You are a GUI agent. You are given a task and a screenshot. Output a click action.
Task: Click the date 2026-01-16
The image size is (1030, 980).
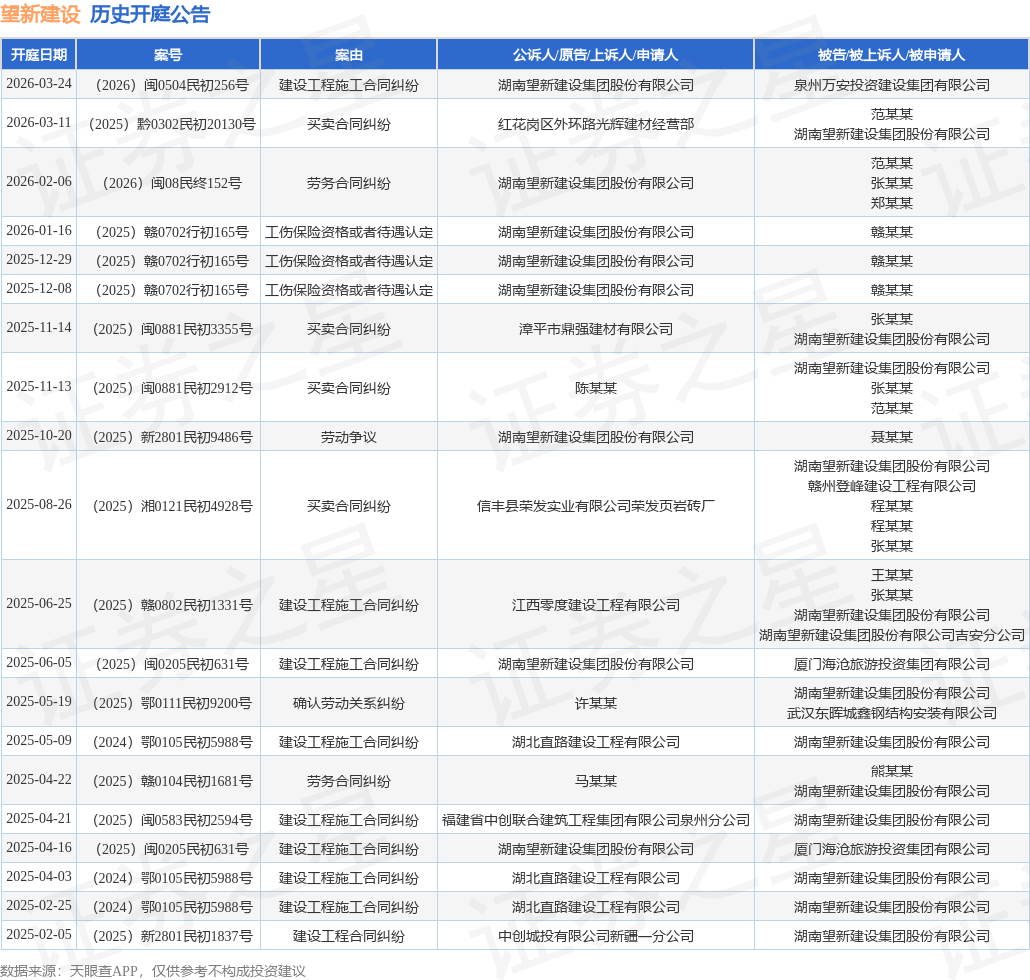pyautogui.click(x=39, y=231)
